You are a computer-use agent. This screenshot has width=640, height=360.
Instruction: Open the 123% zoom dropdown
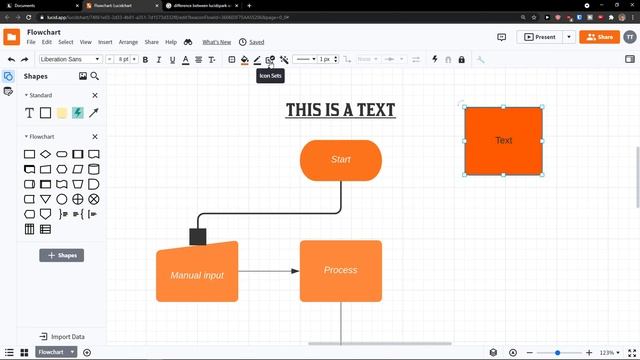point(609,352)
